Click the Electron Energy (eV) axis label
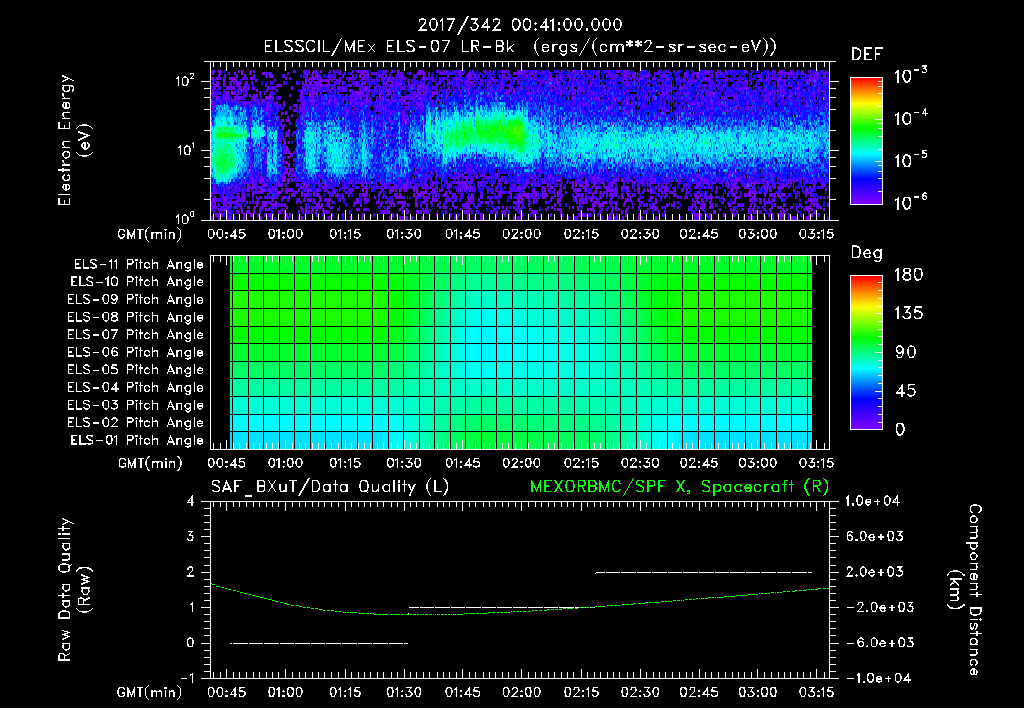Screen dimensions: 1024x708 pos(73,140)
